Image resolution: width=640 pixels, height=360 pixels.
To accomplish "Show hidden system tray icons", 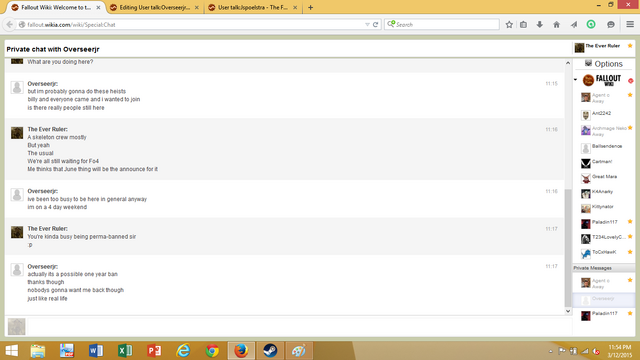I will point(551,351).
